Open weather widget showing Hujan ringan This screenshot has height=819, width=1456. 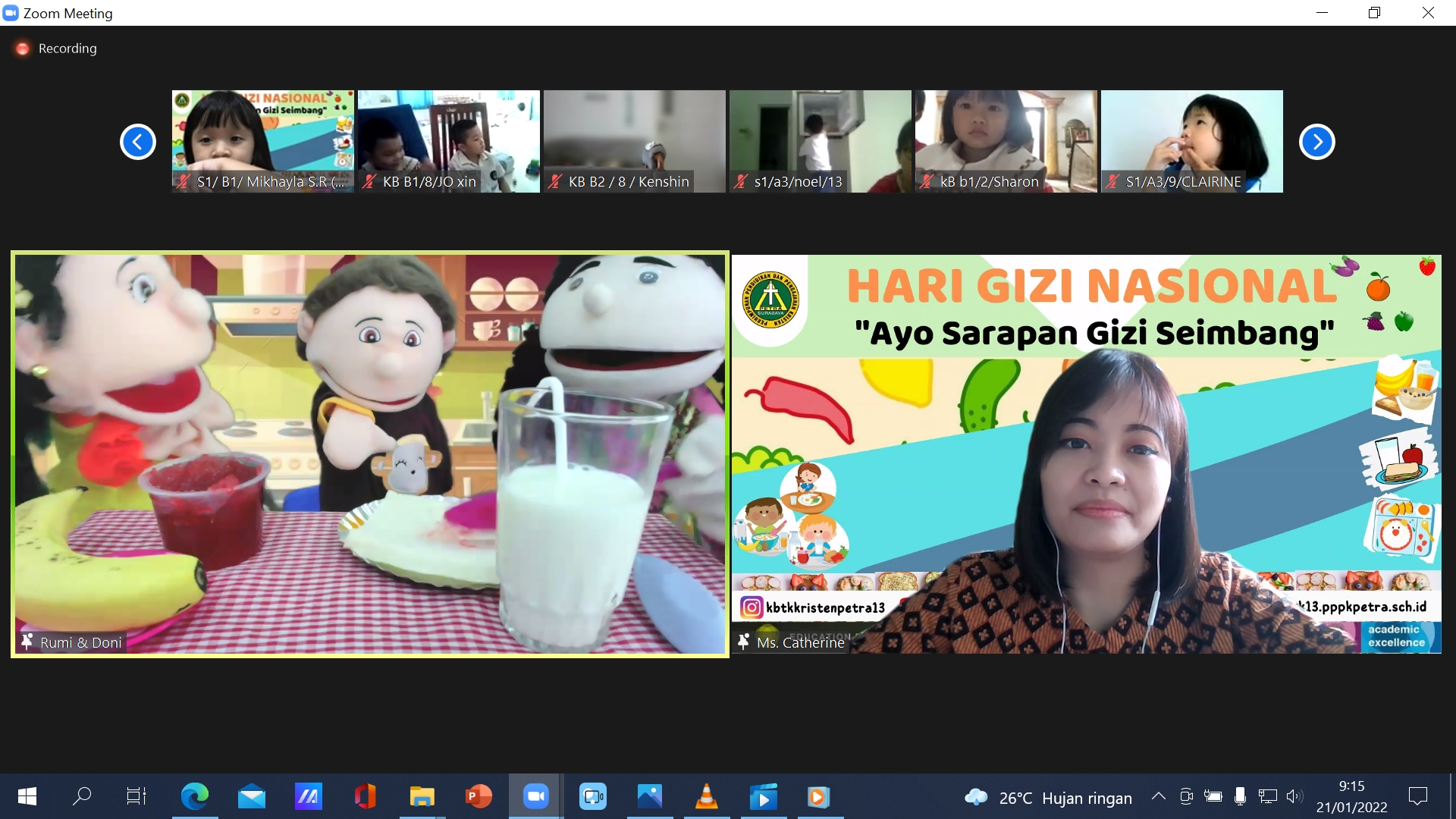[1049, 798]
